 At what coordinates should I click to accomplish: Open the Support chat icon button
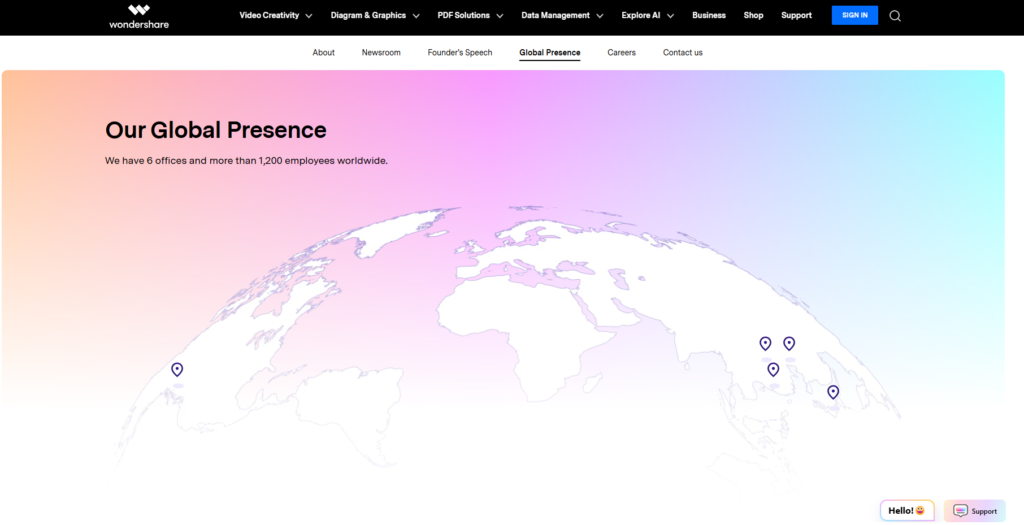(x=974, y=511)
